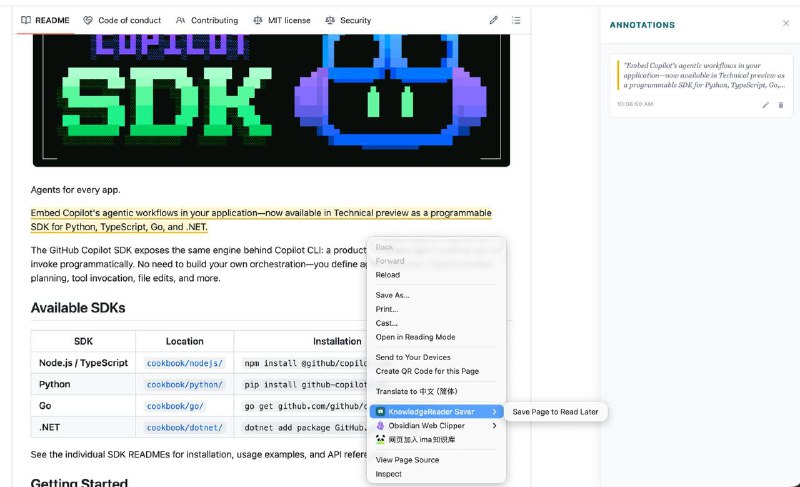
Task: Click the npm install command code
Action: click(305, 363)
